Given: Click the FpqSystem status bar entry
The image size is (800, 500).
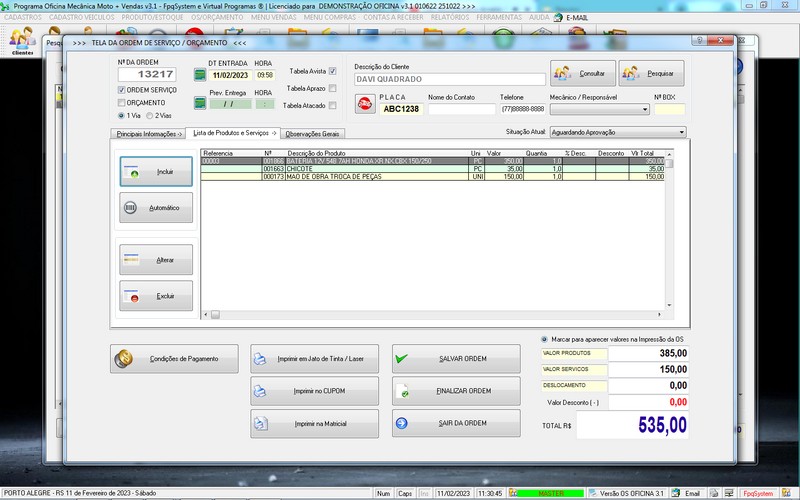Looking at the screenshot, I should coord(758,493).
